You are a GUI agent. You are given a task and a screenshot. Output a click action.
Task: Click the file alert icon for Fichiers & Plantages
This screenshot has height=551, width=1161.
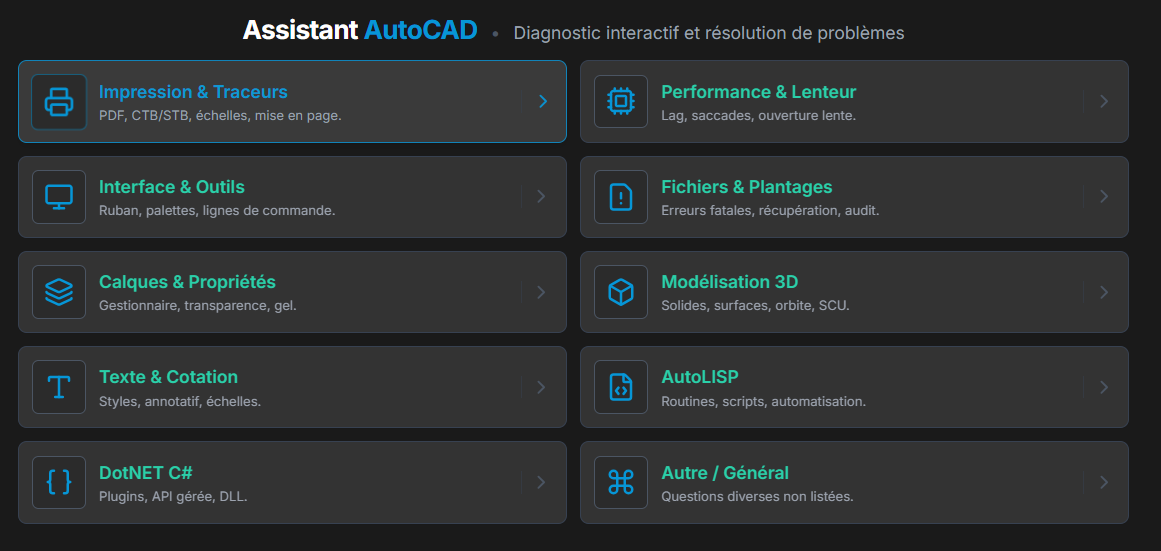coord(621,197)
